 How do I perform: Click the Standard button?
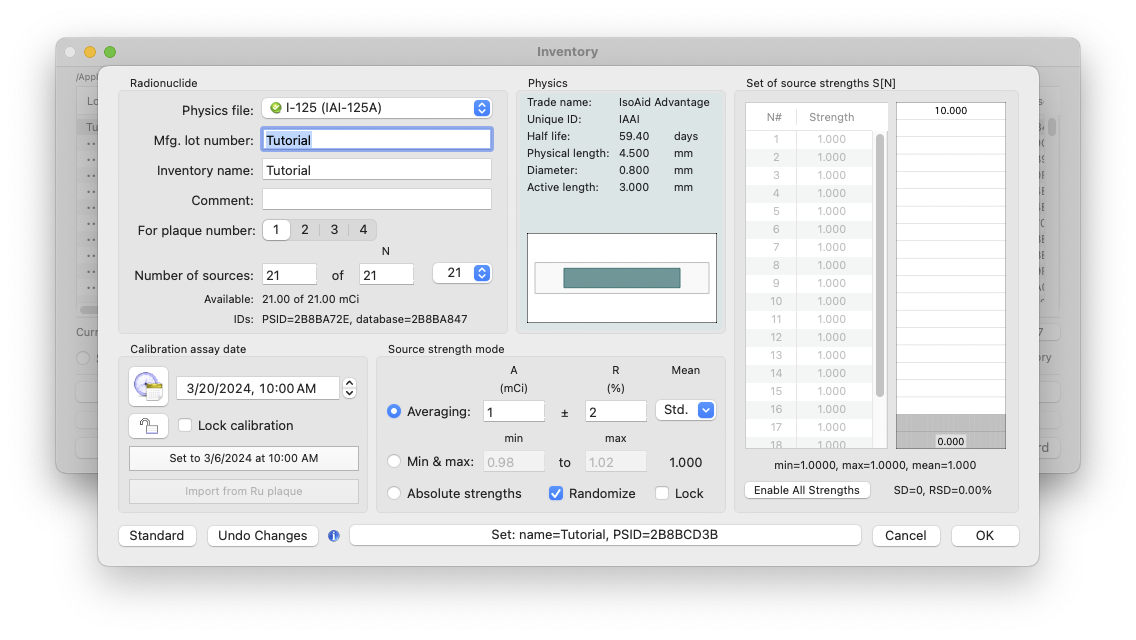(156, 536)
